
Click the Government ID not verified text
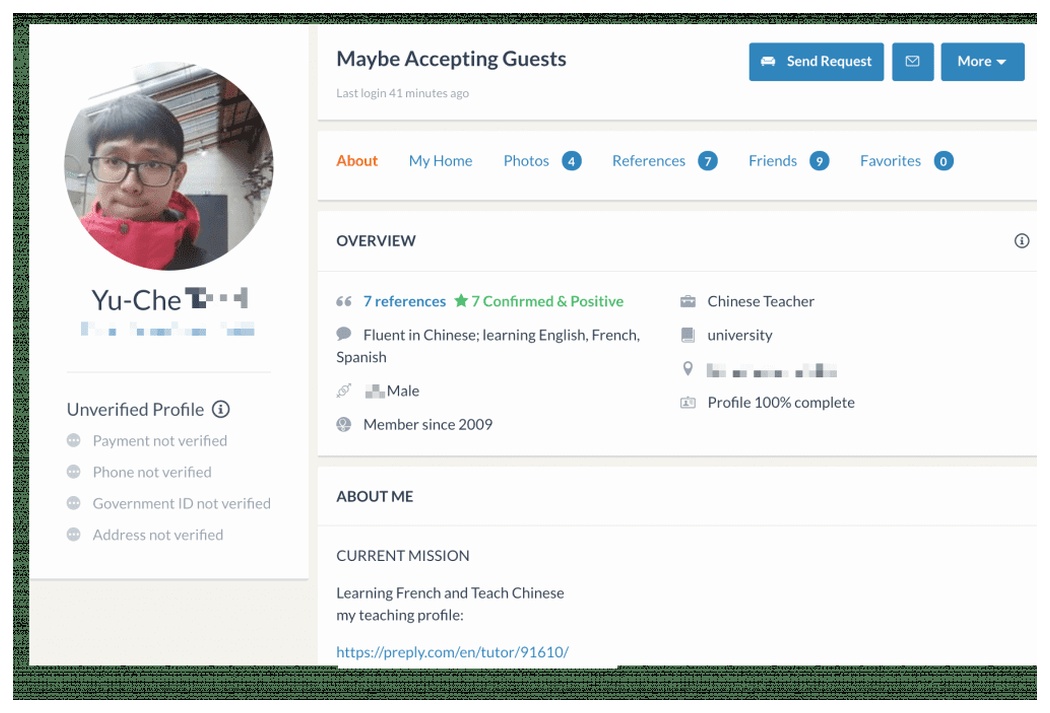click(181, 503)
